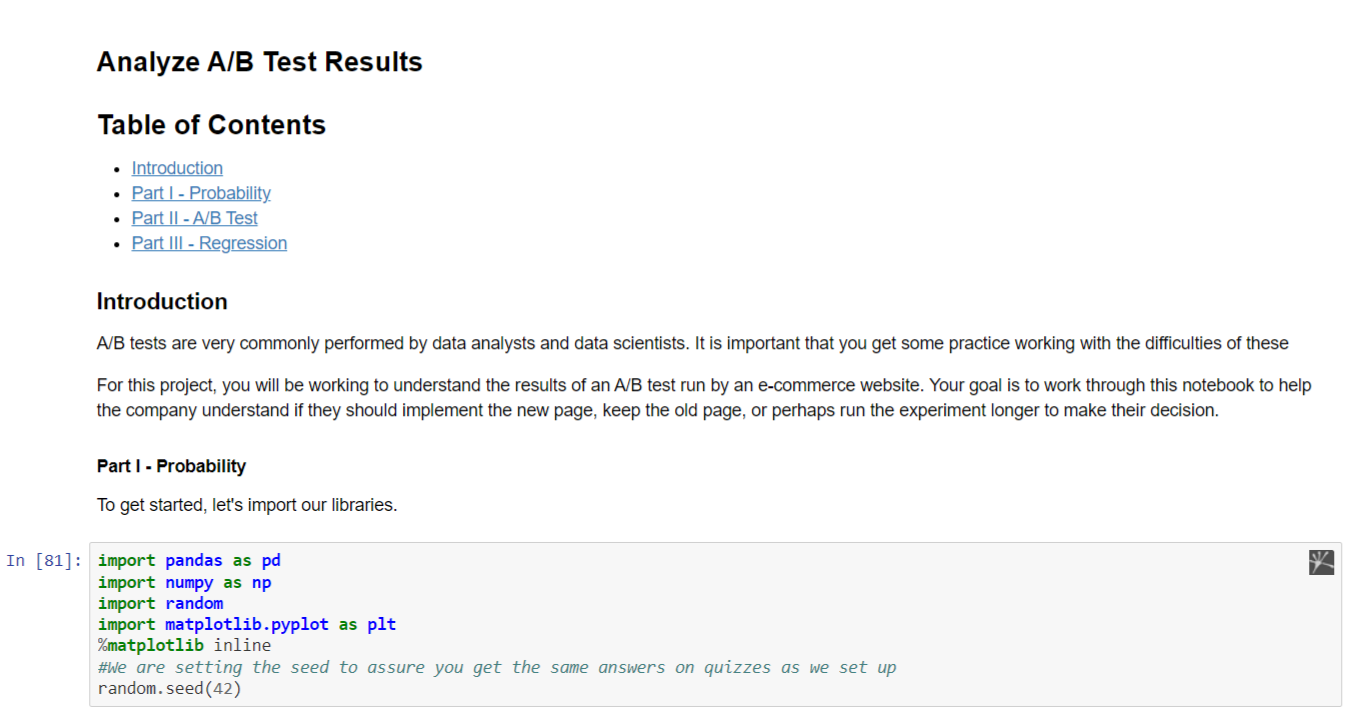Select the In [81] cell prompt
The width and height of the screenshot is (1365, 712).
click(x=44, y=561)
